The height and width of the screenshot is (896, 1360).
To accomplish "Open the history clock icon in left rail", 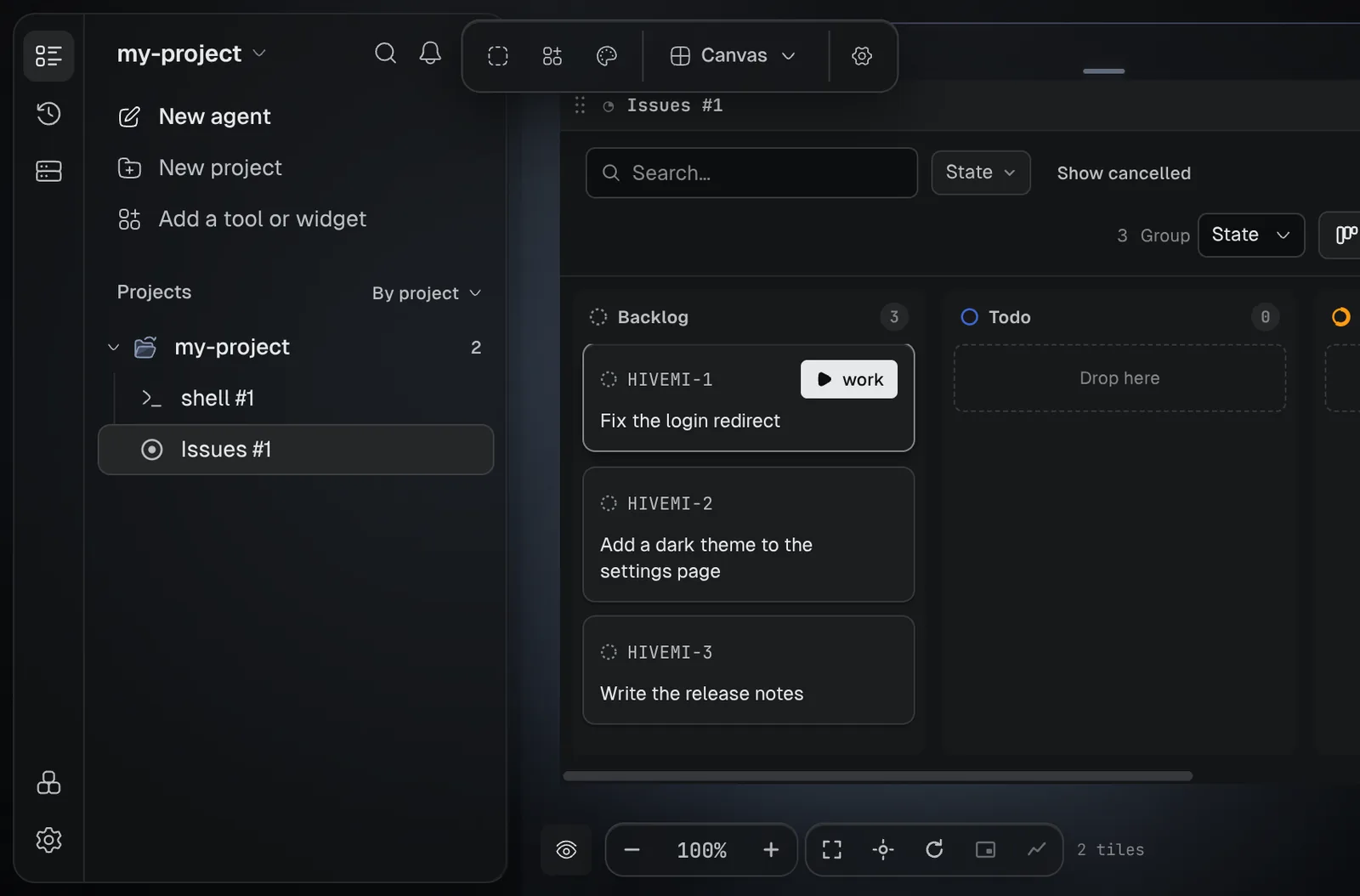I will tap(48, 113).
